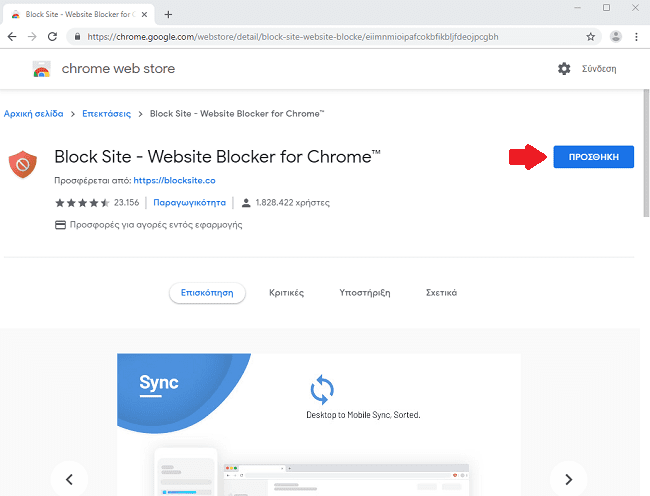
Task: Show next screenshot with right arrow
Action: (568, 479)
